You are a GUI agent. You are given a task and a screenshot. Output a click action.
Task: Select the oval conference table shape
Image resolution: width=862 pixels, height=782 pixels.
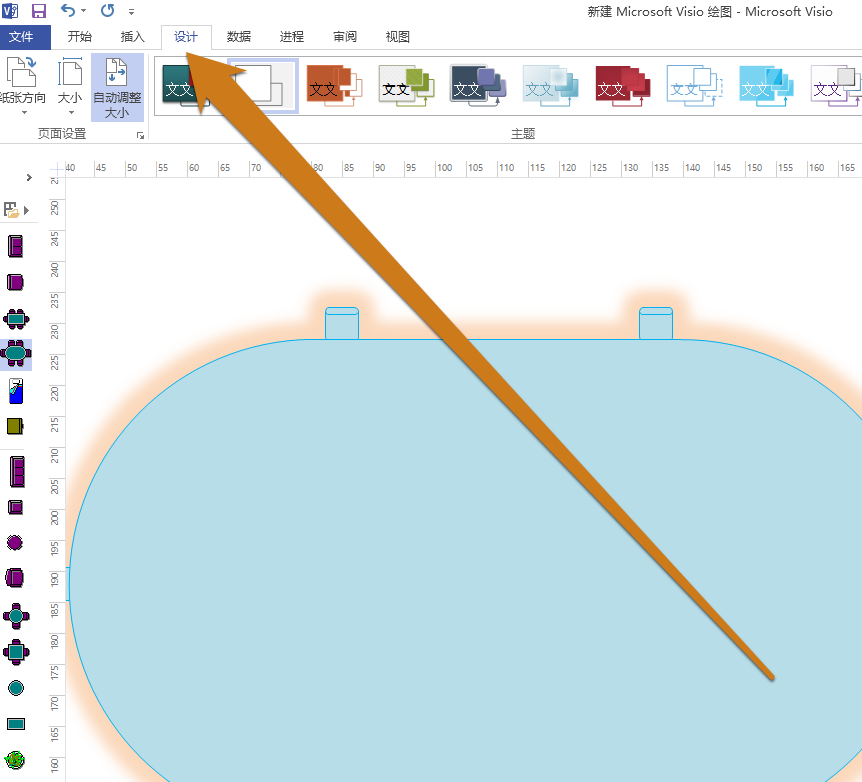coord(16,353)
